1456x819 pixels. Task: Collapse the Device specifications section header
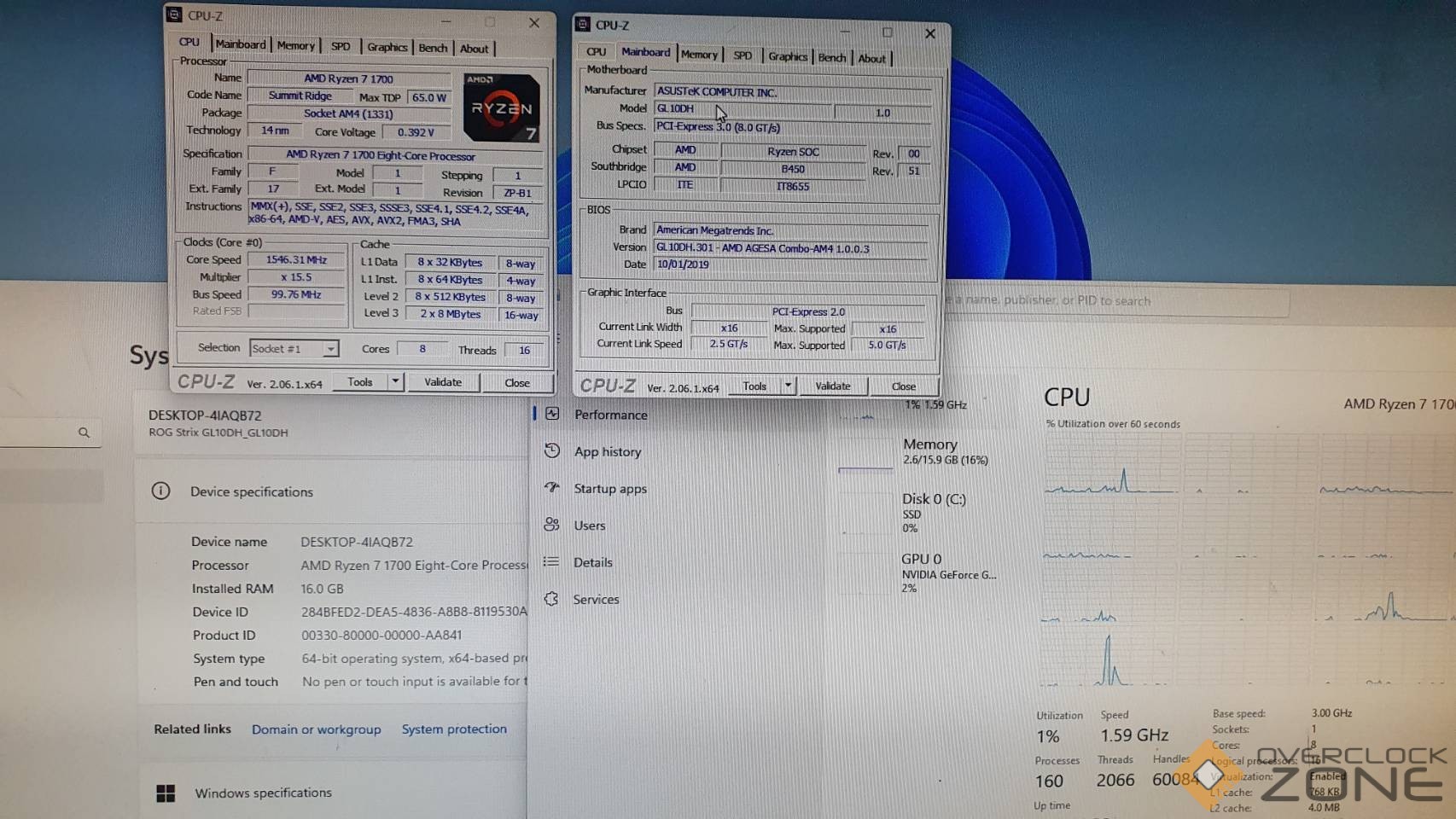[x=333, y=491]
